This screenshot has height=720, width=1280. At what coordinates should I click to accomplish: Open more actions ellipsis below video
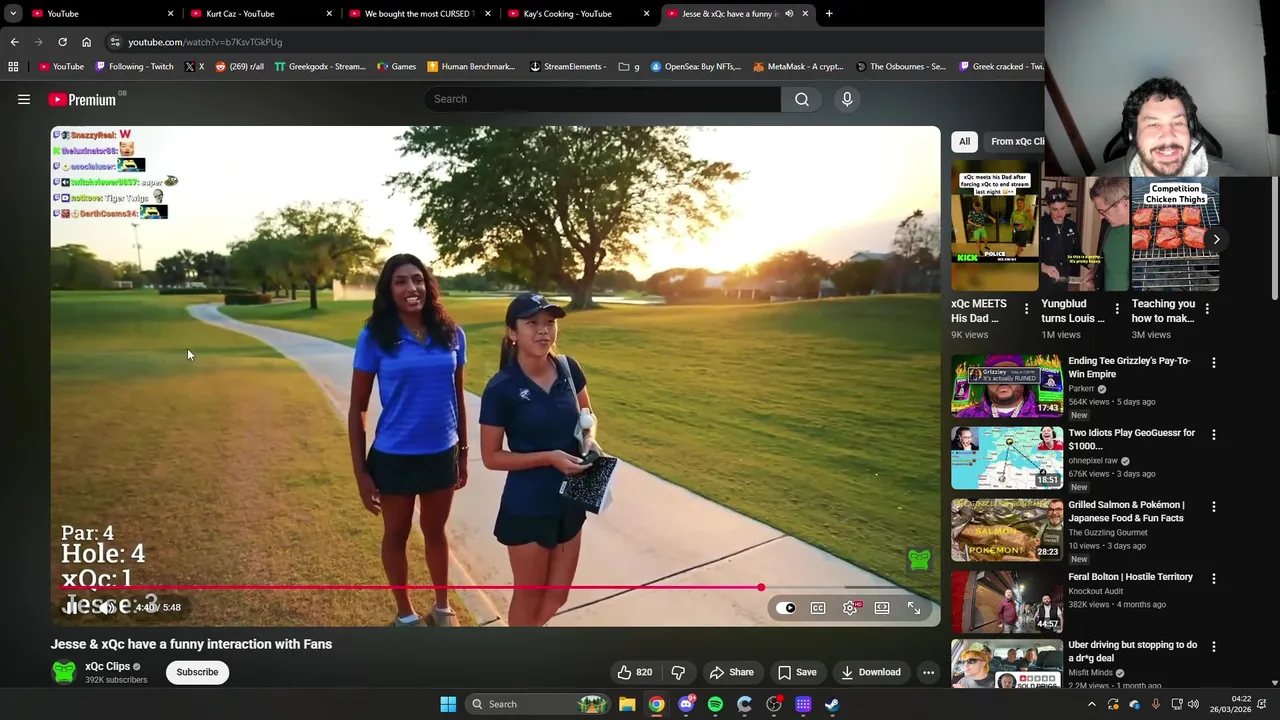click(928, 672)
